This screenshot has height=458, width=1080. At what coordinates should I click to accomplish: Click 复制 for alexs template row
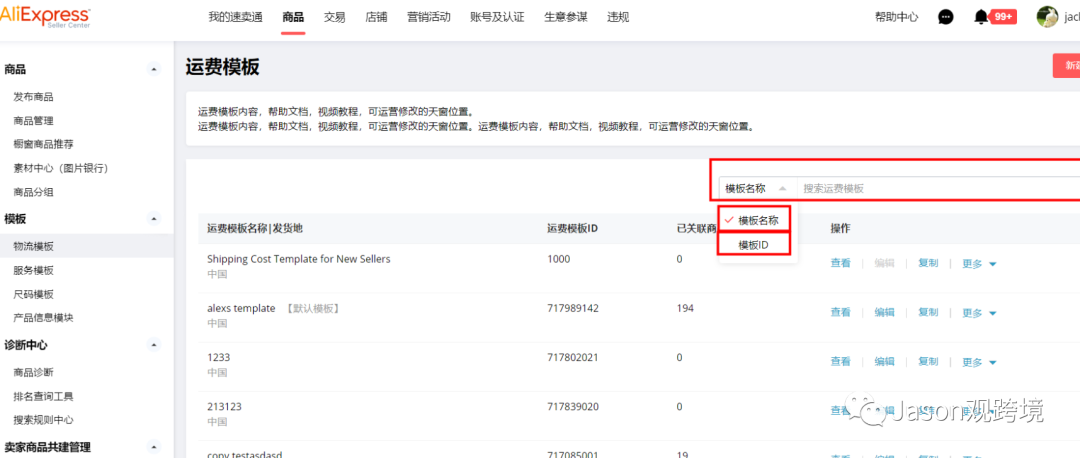point(928,312)
